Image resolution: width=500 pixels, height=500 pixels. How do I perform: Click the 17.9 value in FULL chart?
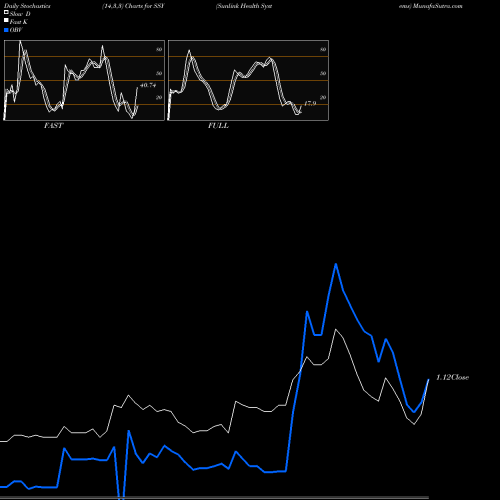310,104
